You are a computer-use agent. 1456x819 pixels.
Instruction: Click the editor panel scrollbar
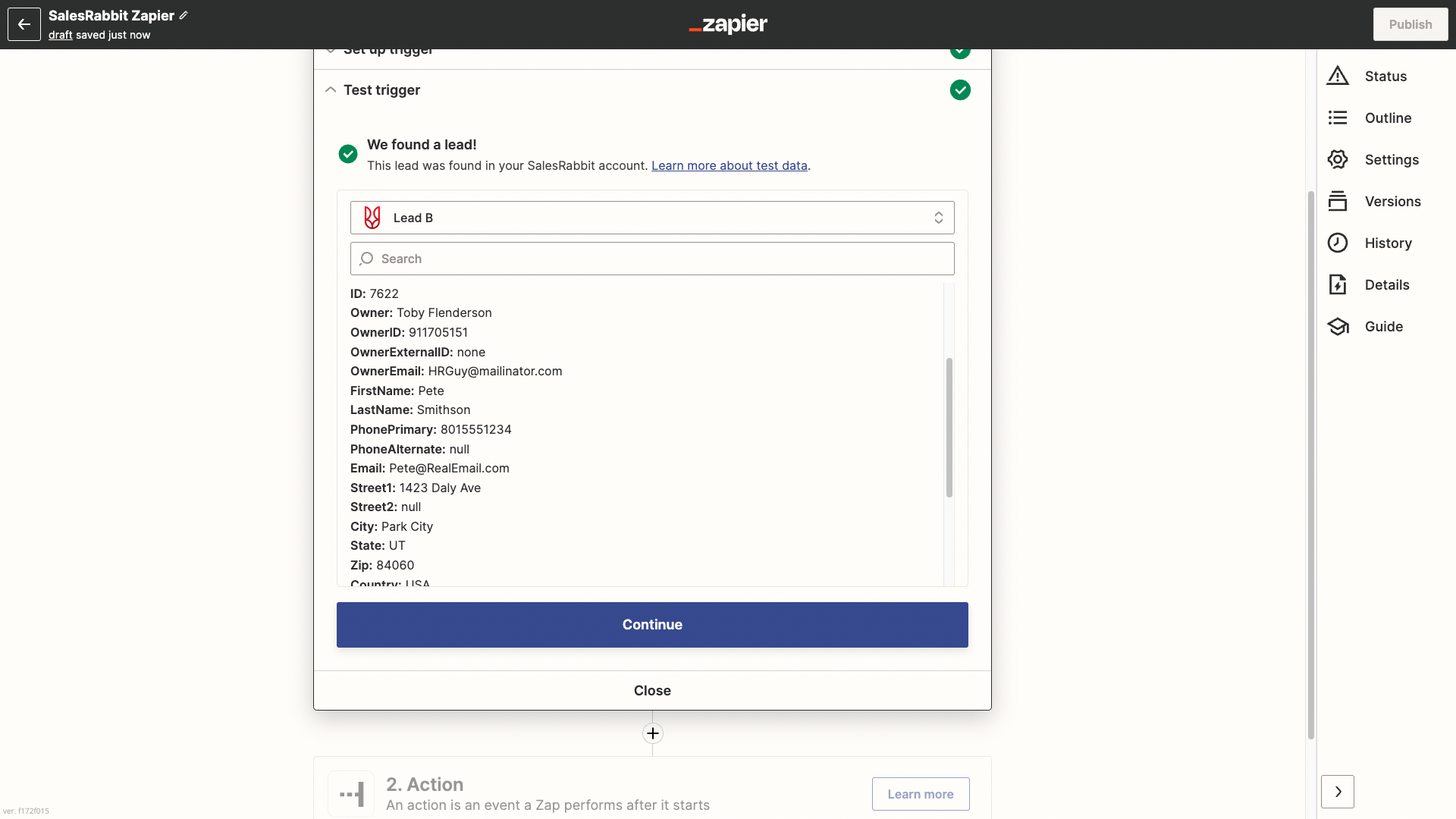pos(1310,464)
